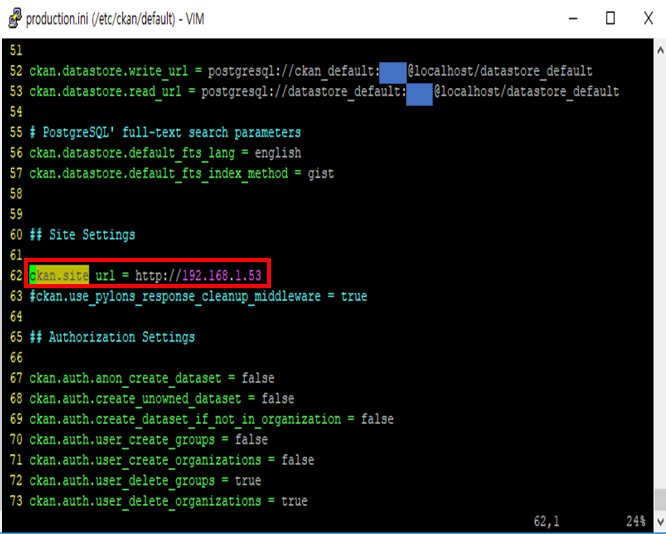Click '@localhost/datastore_default' on line 52
The height and width of the screenshot is (534, 666).
[x=500, y=71]
